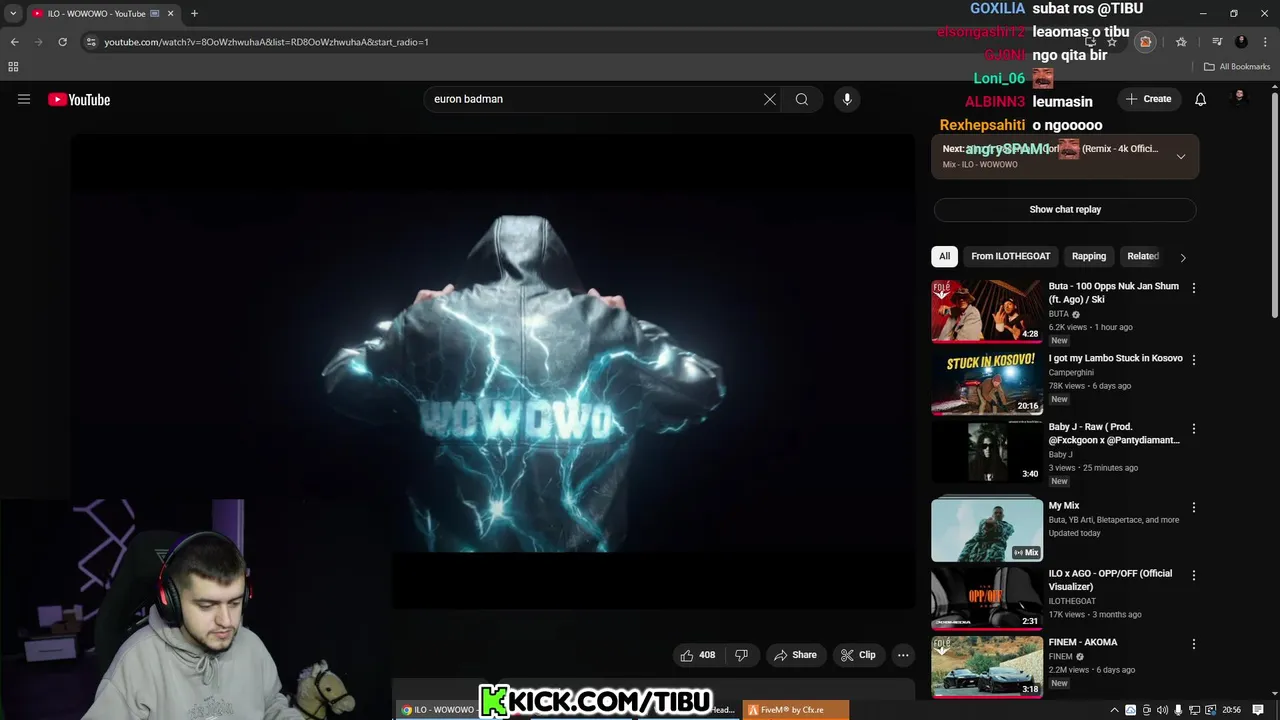Open options for ILO x AGO OPP/OFF video
Screen dimensions: 1280x720
point(1193,576)
